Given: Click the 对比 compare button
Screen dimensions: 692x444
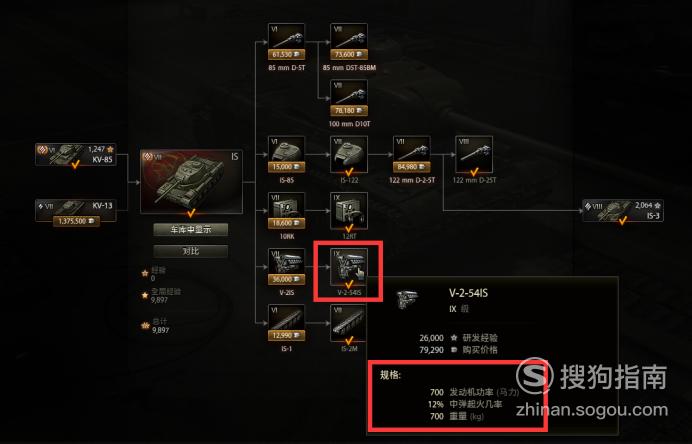Looking at the screenshot, I should pos(191,251).
